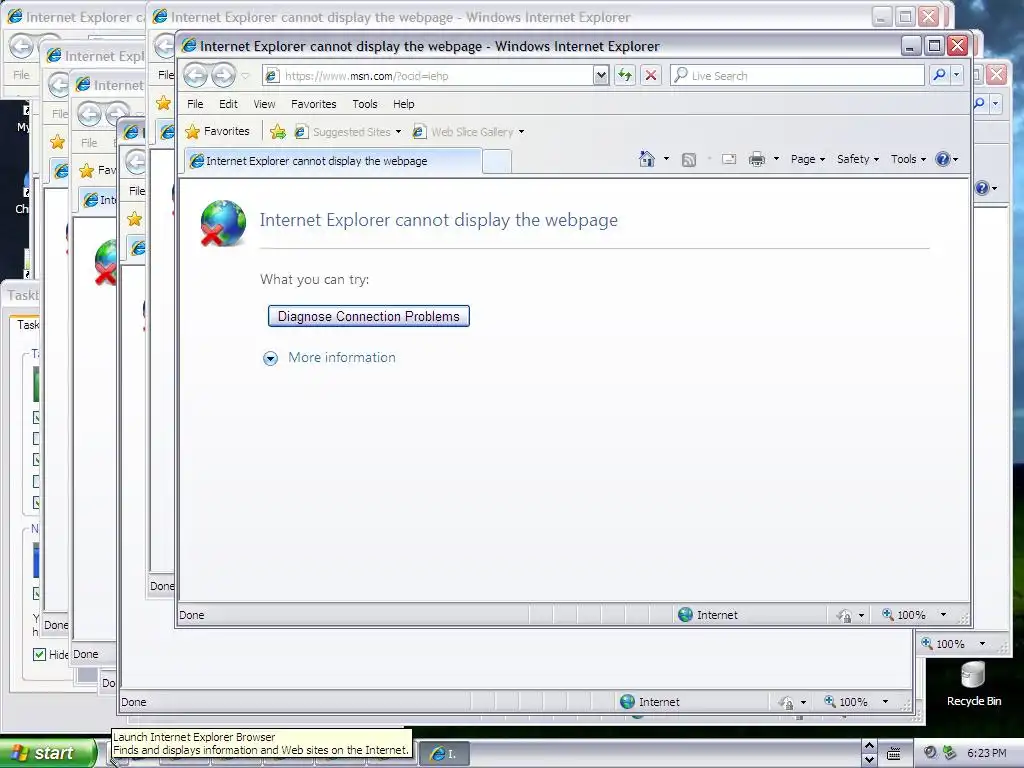
Task: Open the Favorites menu in the menu bar
Action: click(313, 104)
